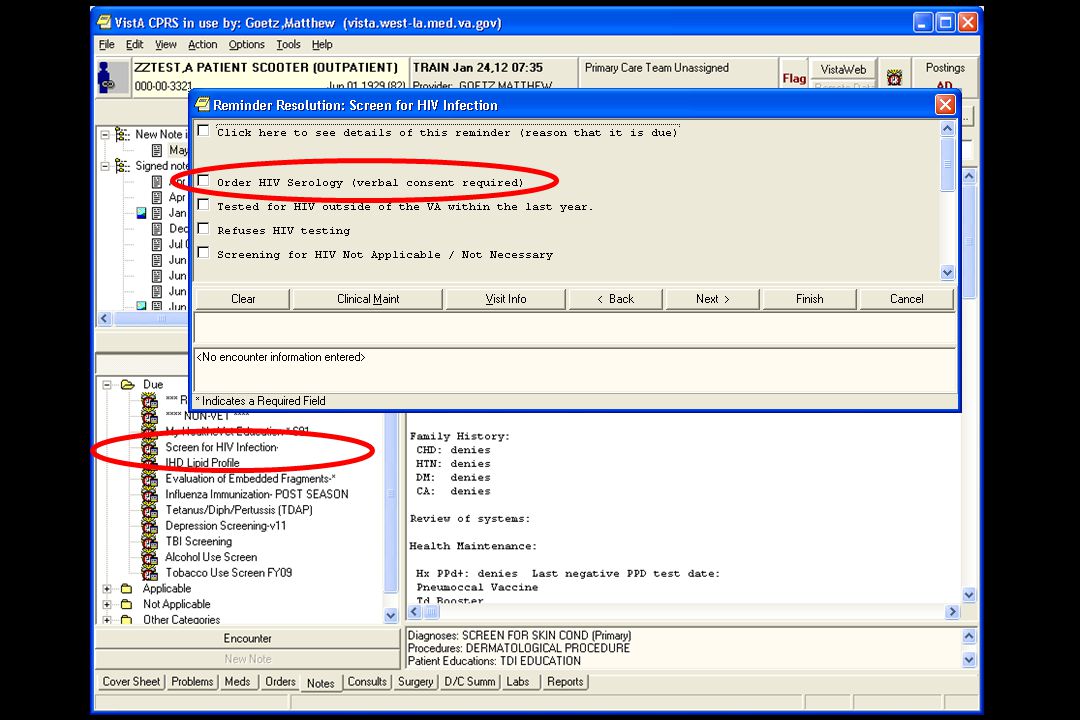Check 'Tested for HIV outside of the VA'
The width and height of the screenshot is (1080, 720).
[x=203, y=205]
